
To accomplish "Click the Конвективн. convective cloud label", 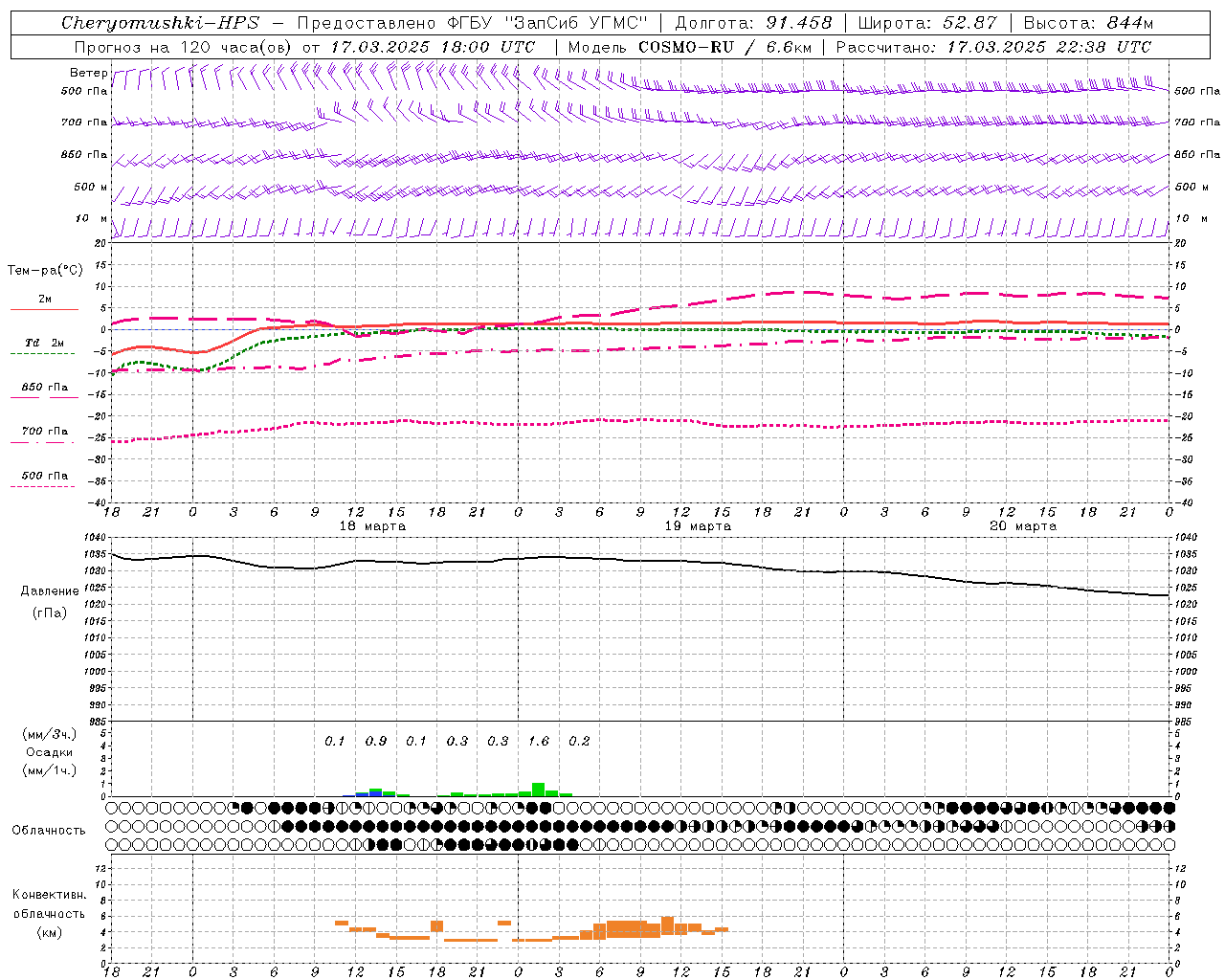I will point(50,895).
